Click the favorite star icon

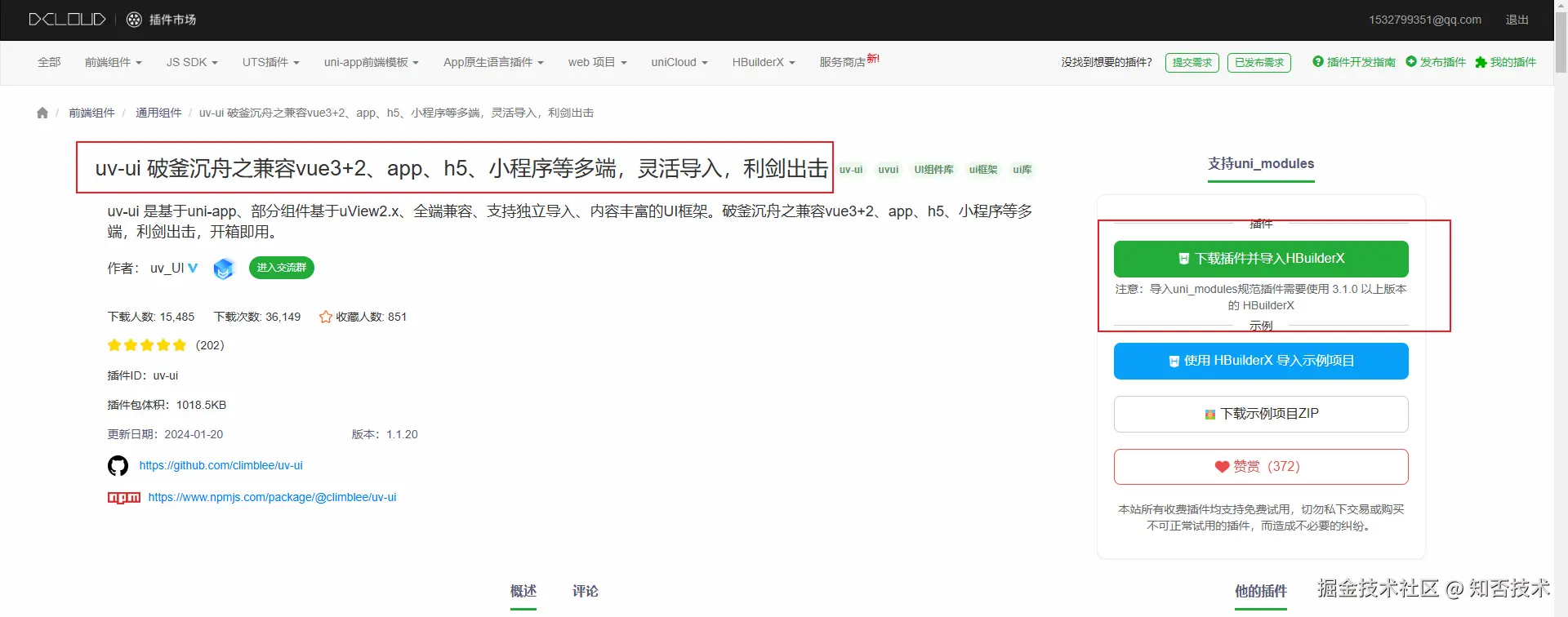point(325,317)
